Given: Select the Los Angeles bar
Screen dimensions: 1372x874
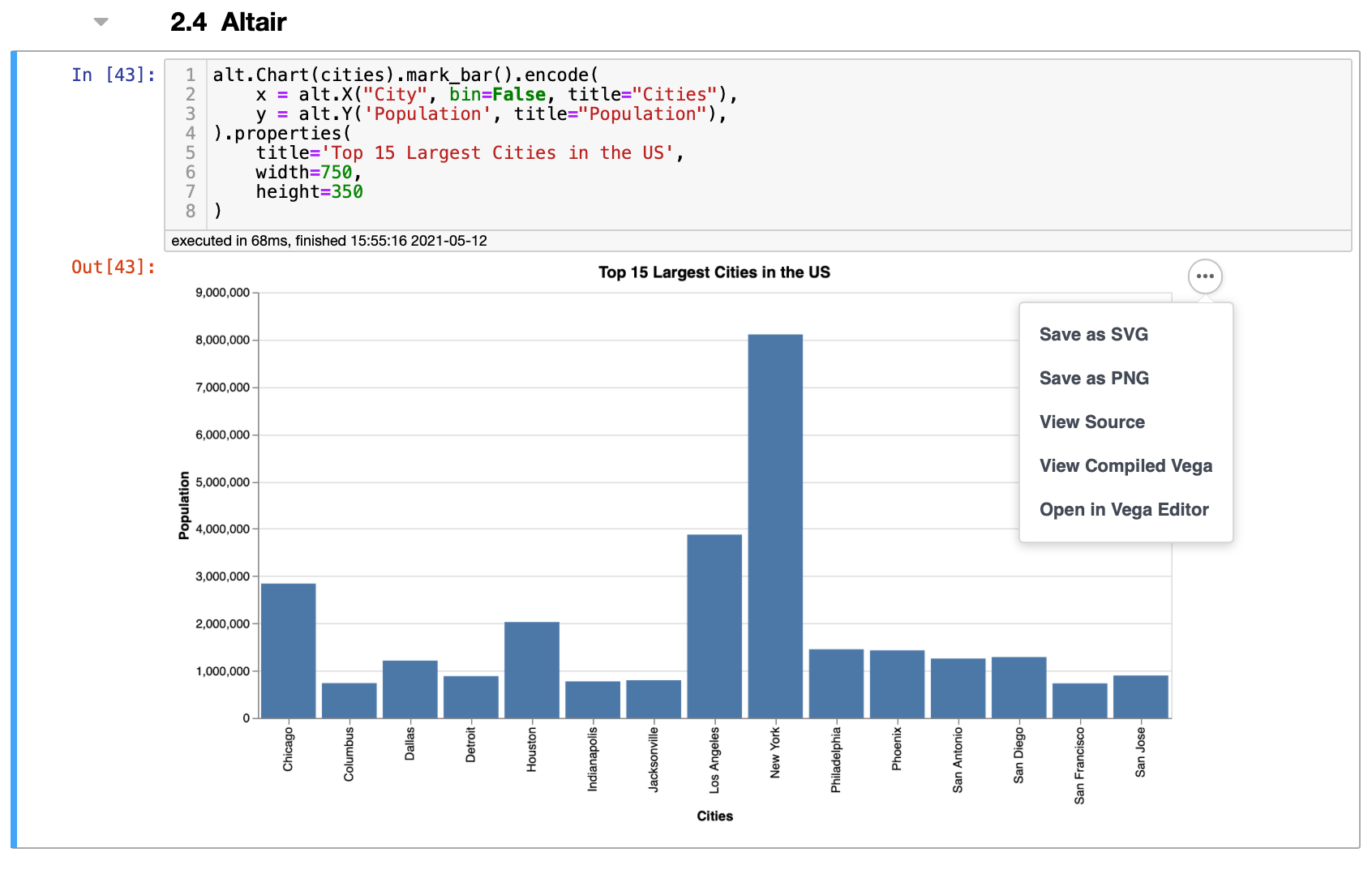Looking at the screenshot, I should tap(714, 626).
